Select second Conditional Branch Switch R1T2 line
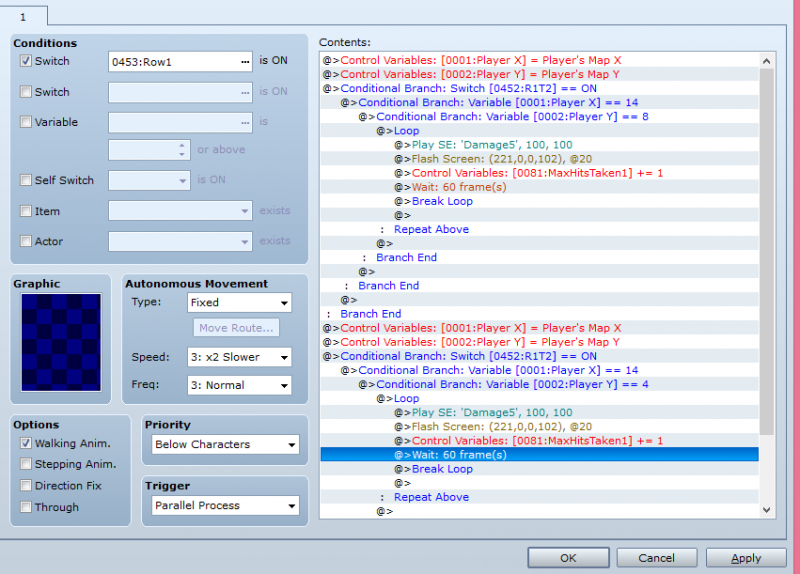Viewport: 800px width, 574px height. pyautogui.click(x=540, y=356)
